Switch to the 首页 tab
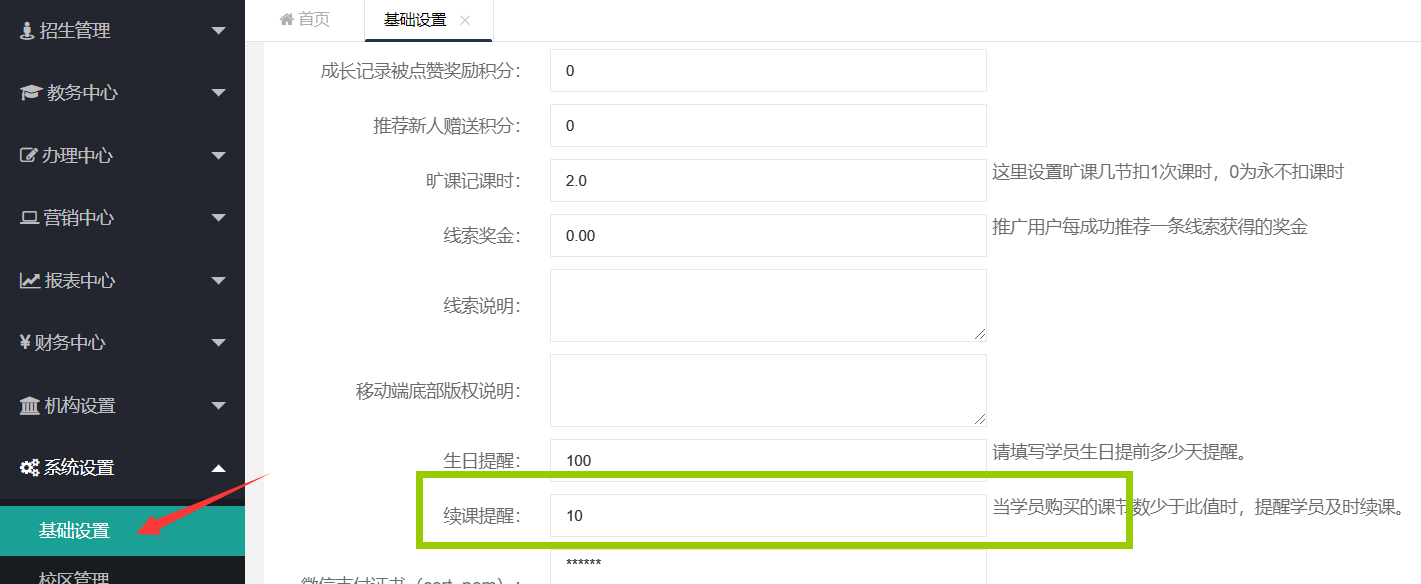 [x=305, y=20]
